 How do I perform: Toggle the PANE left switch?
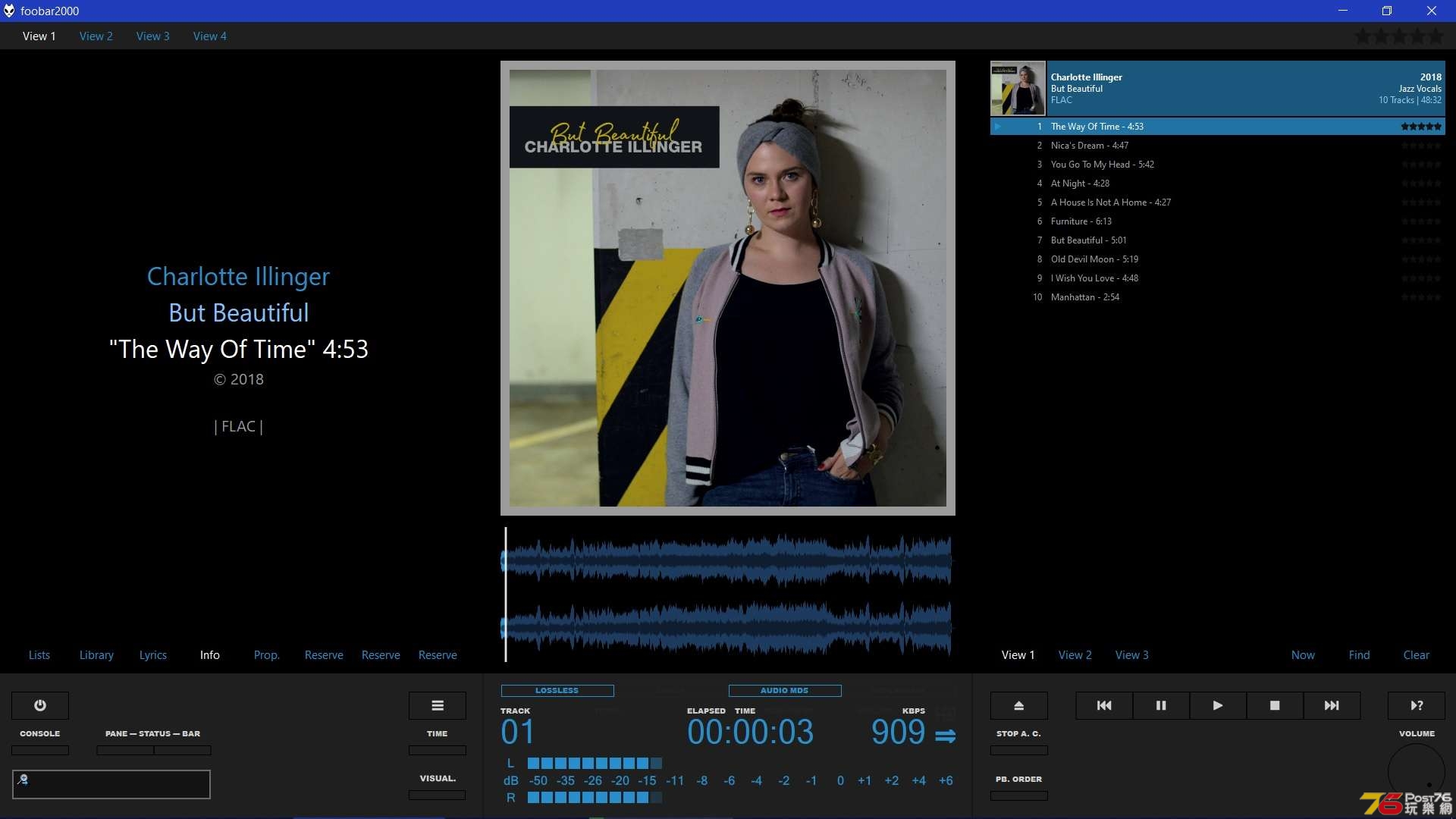125,750
